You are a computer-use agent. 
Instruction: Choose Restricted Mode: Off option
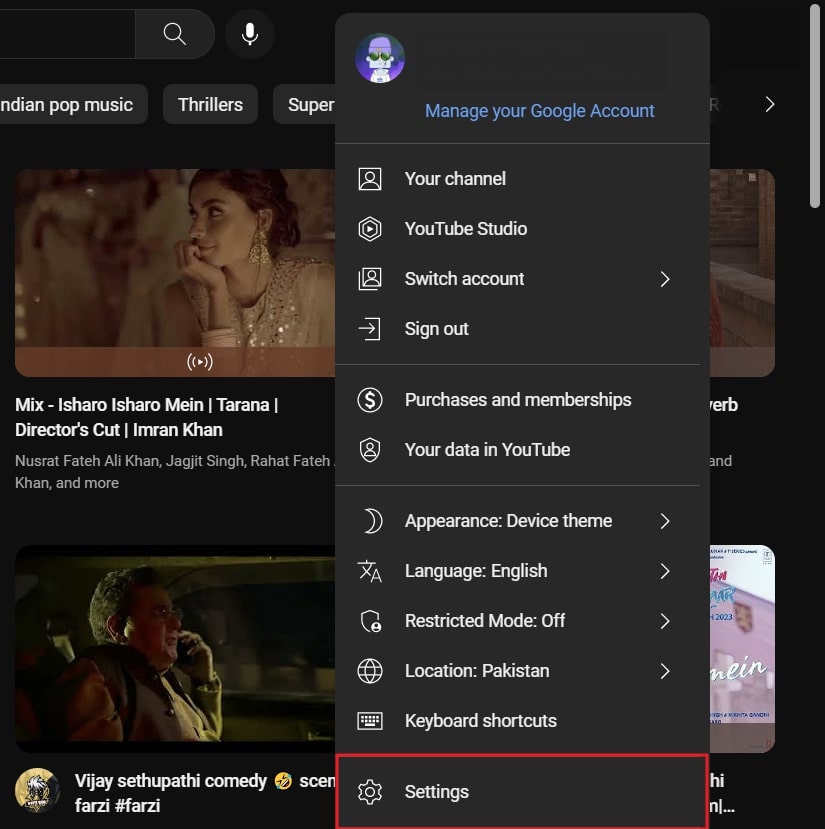click(522, 621)
